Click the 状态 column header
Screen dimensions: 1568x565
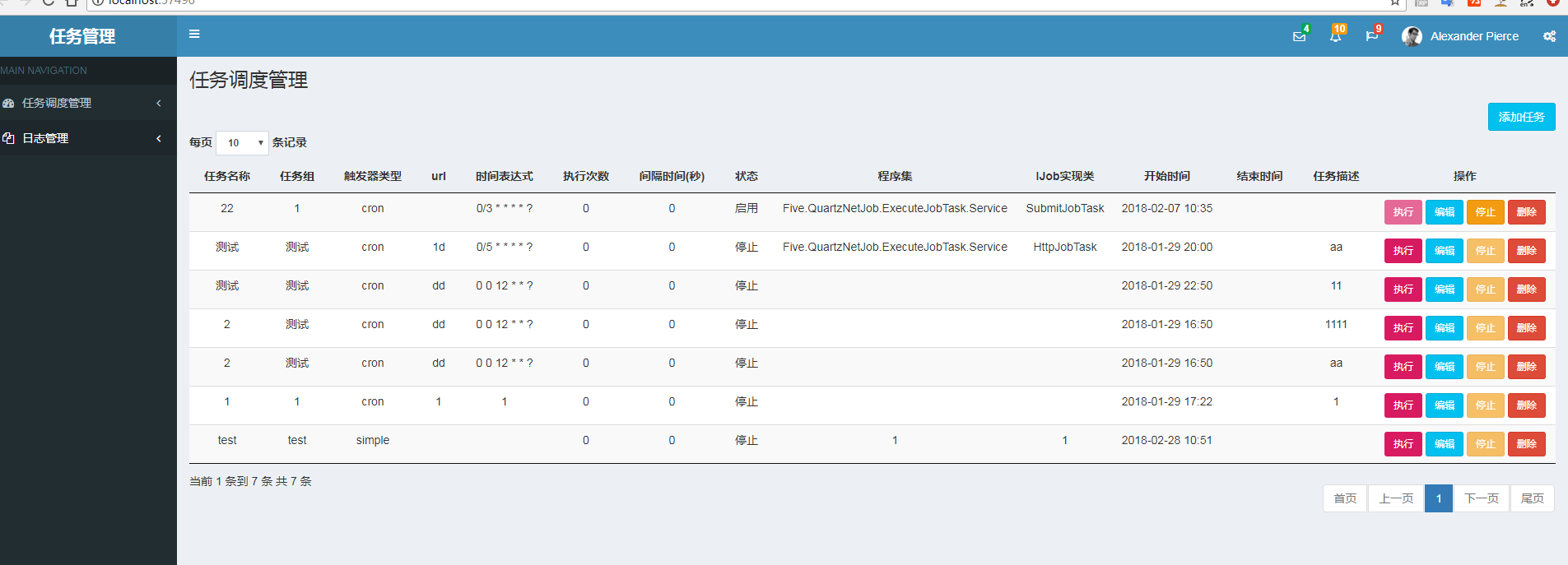pyautogui.click(x=747, y=176)
